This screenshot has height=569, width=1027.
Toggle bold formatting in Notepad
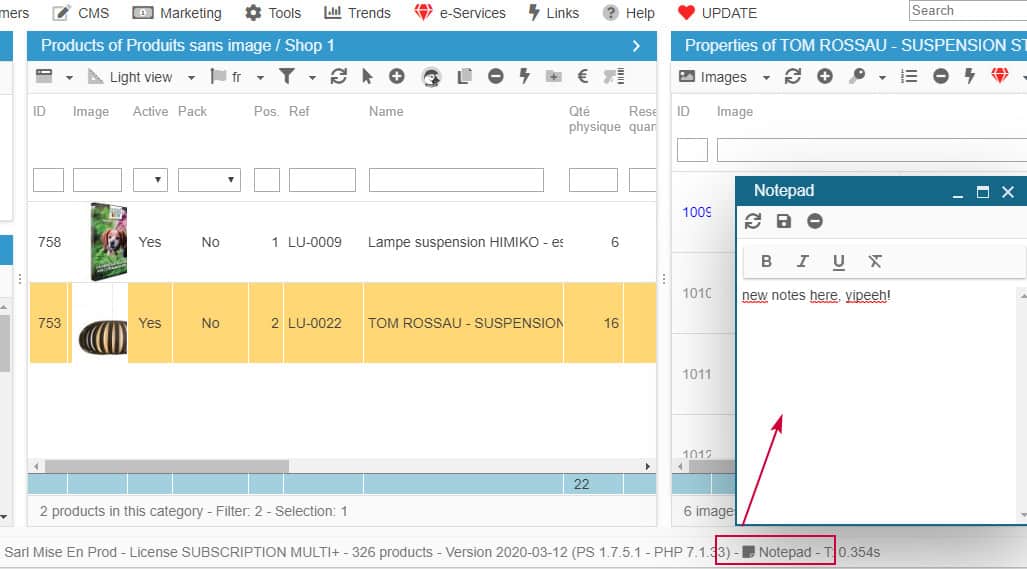point(766,261)
